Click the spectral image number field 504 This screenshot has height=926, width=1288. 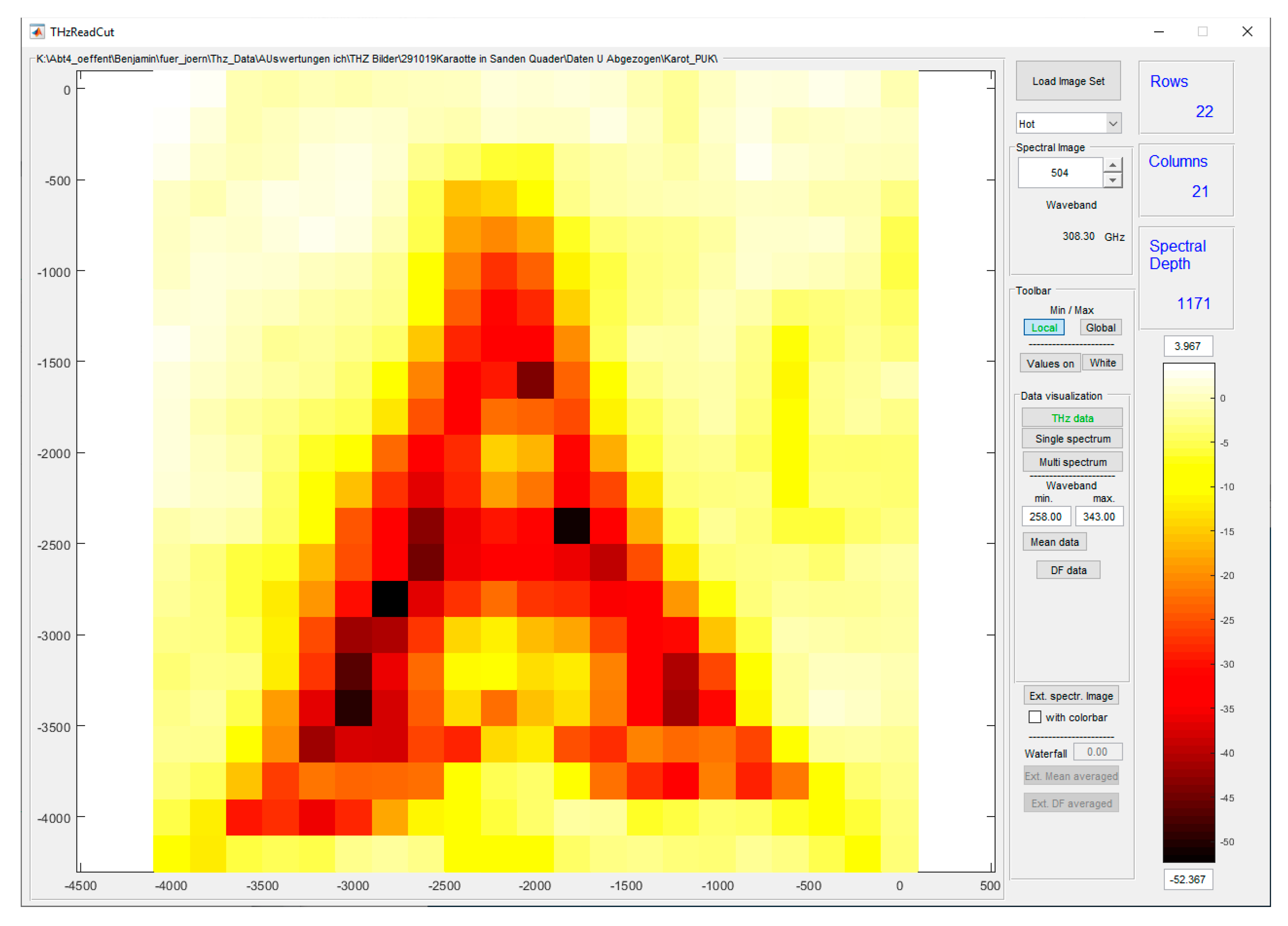(x=1060, y=173)
